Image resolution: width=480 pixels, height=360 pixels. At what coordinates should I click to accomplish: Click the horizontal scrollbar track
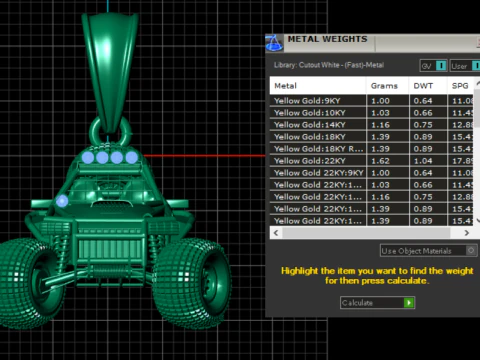pyautogui.click(x=367, y=233)
